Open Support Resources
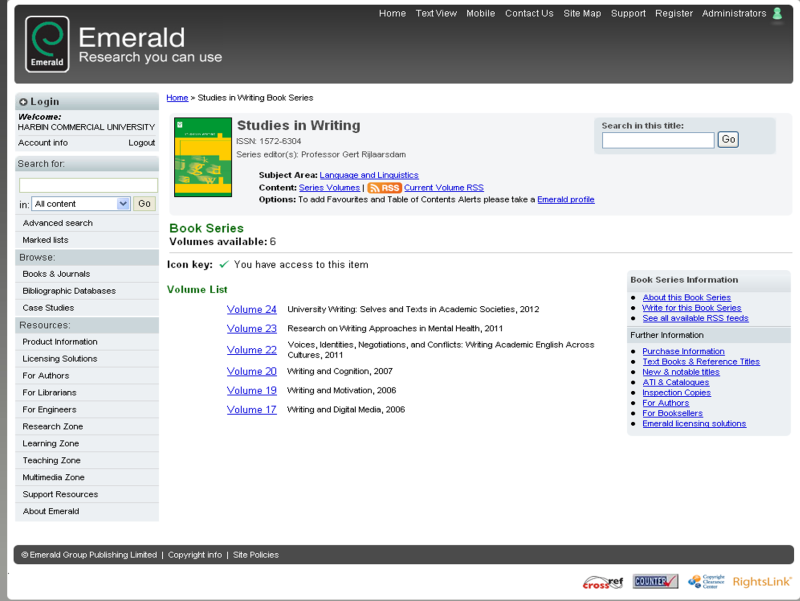Viewport: 800px width, 601px height. 60,494
